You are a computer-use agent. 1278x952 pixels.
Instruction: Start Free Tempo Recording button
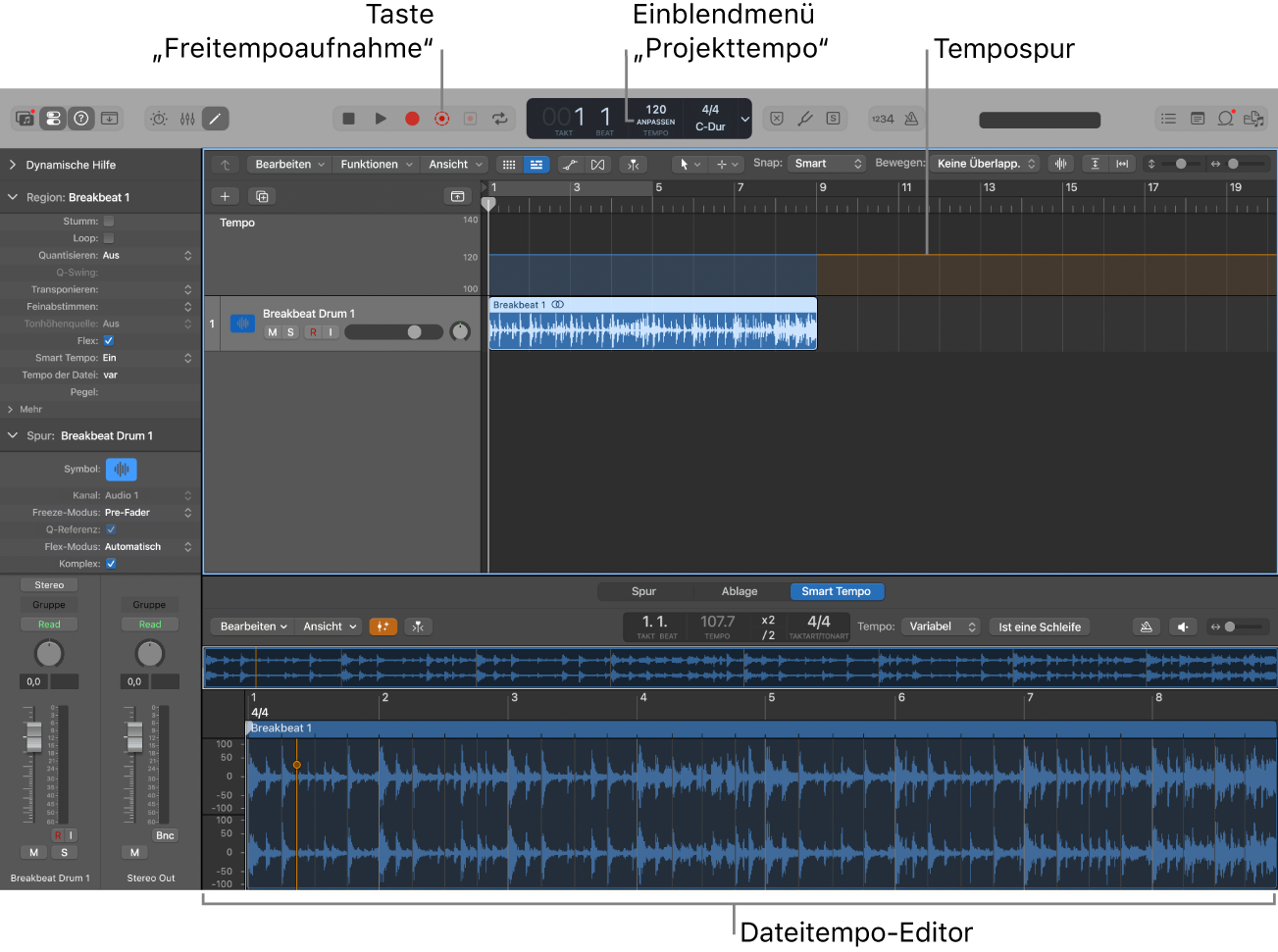442,119
